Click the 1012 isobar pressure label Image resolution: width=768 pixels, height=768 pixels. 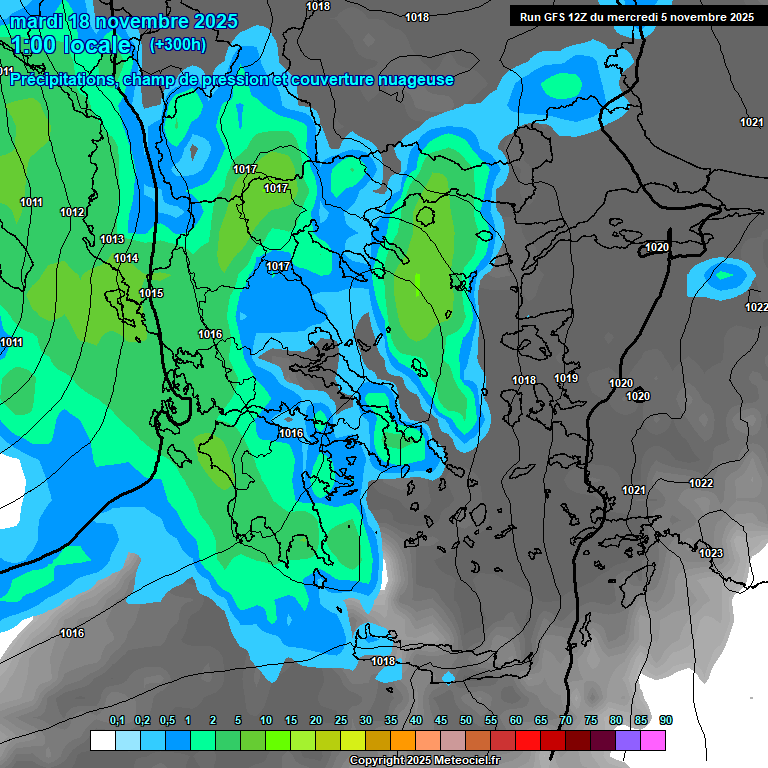coord(72,212)
